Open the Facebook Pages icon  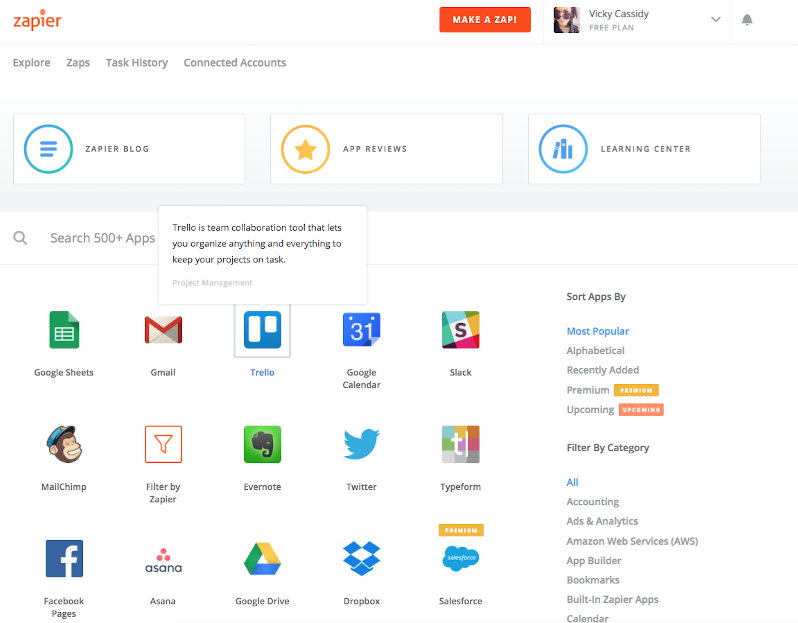click(64, 558)
